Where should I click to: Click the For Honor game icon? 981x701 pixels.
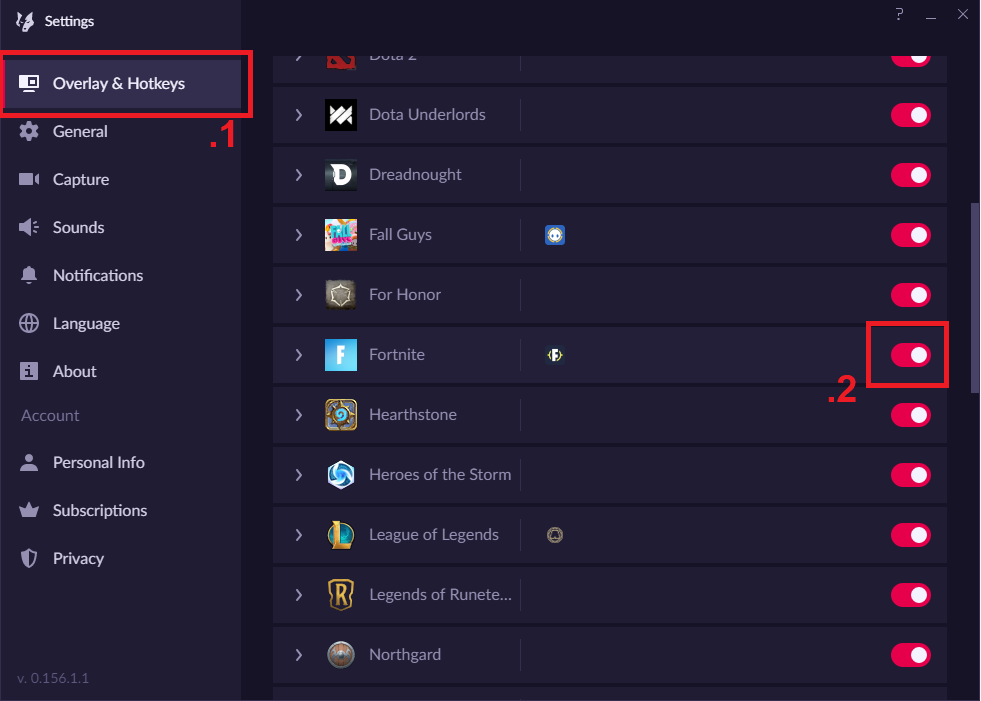(341, 295)
